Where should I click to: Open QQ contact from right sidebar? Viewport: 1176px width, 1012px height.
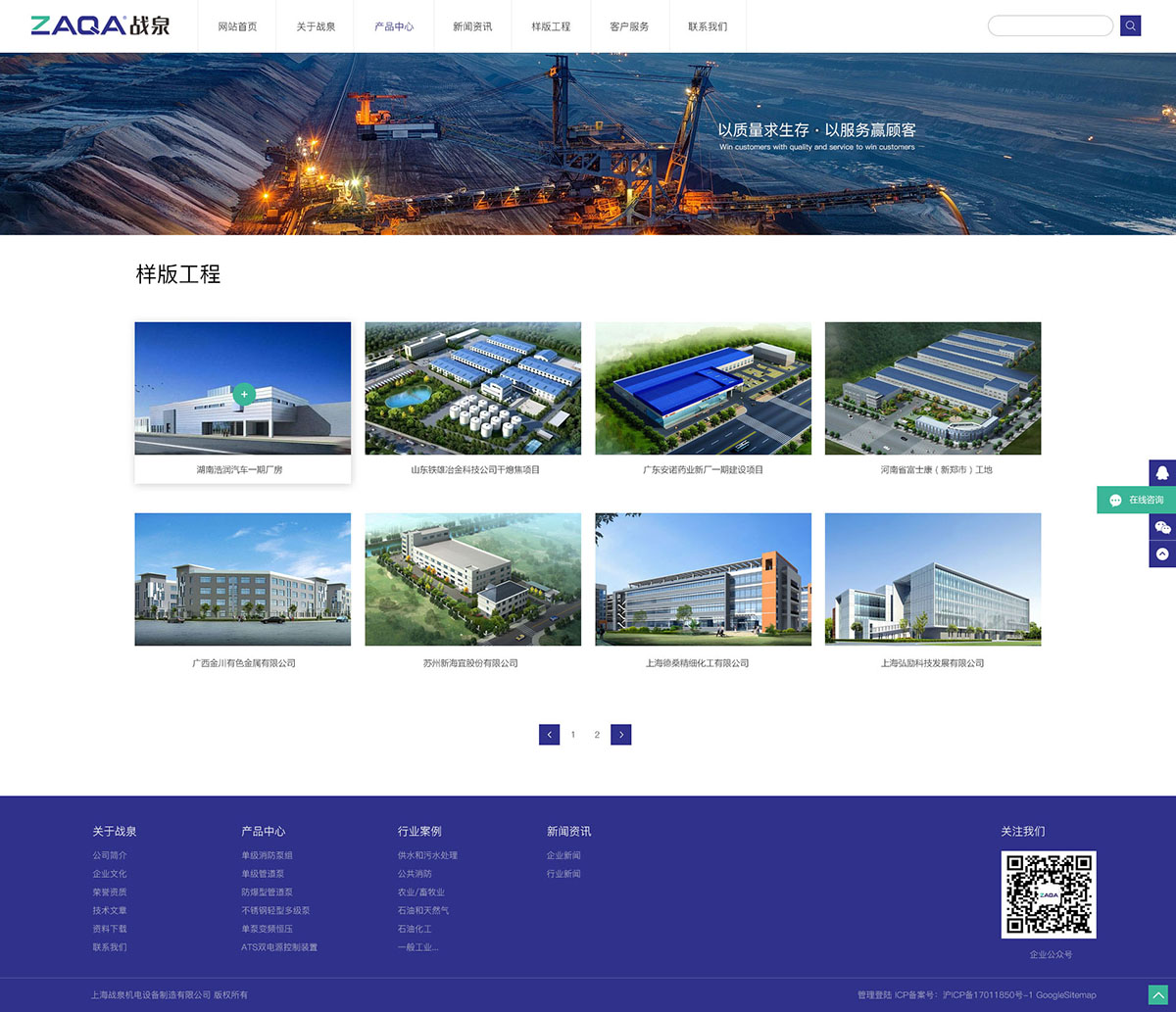click(1162, 472)
